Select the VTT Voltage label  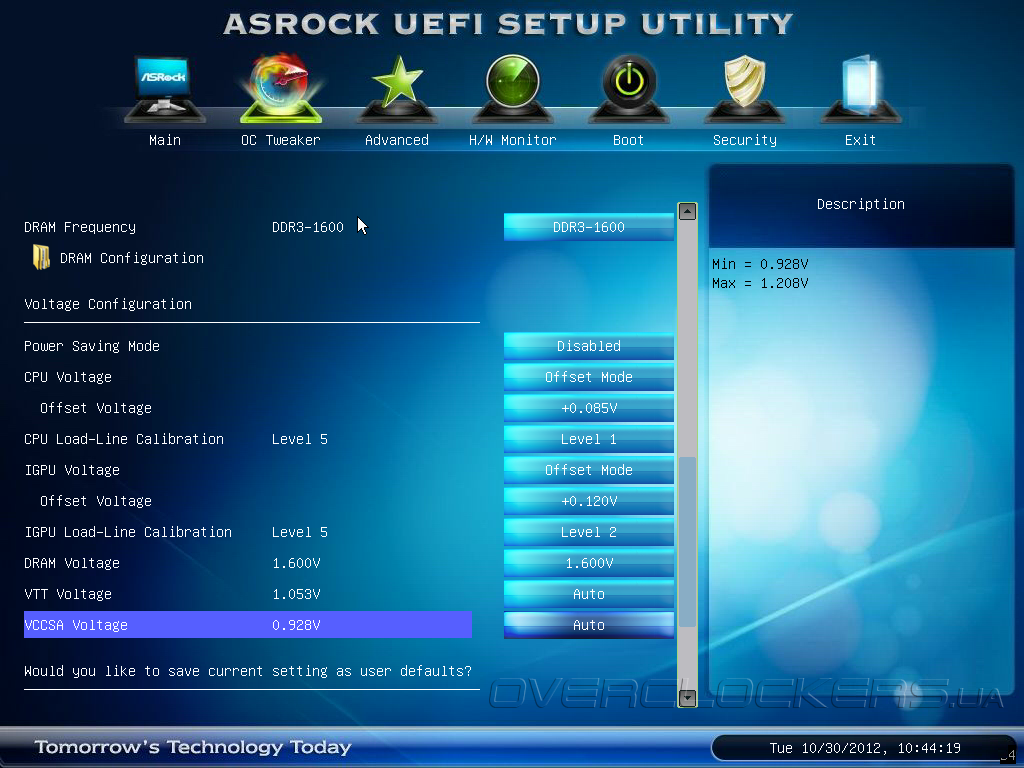(x=68, y=594)
